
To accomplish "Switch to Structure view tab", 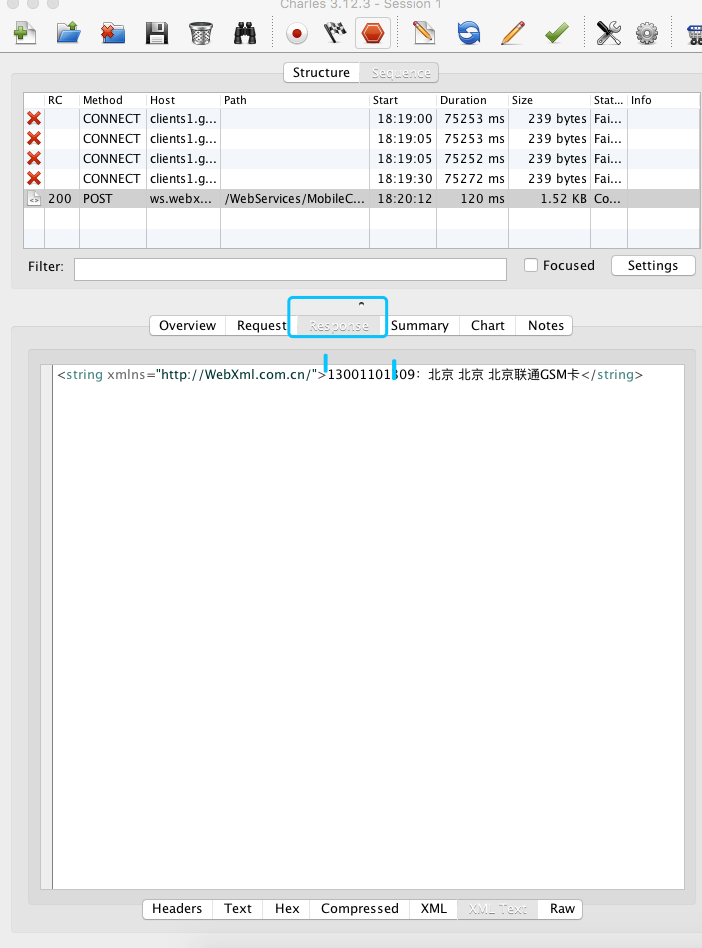I will [x=321, y=73].
